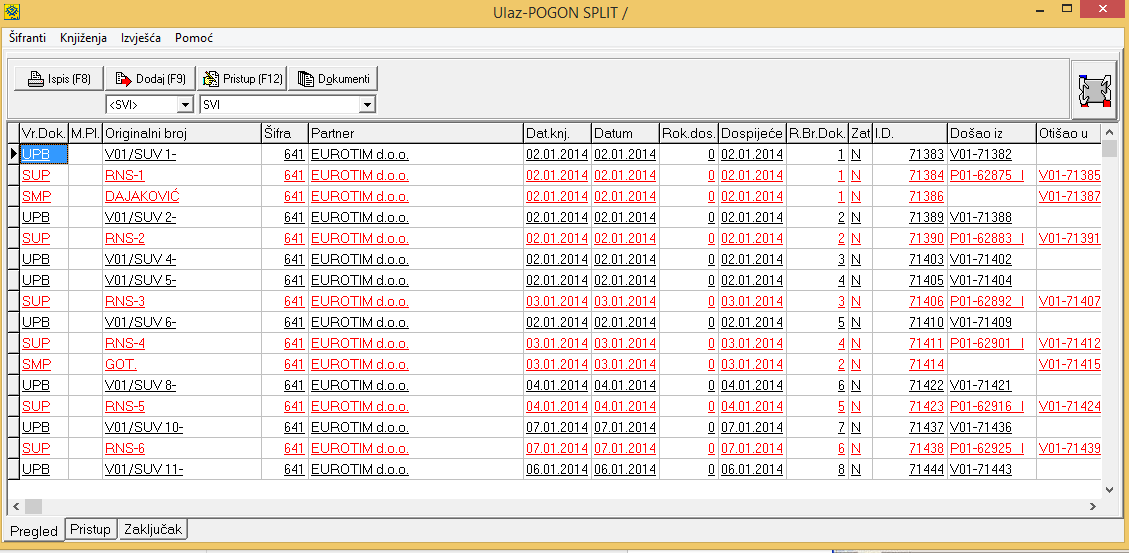1129x553 pixels.
Task: Click vertical scrollbar up arrow
Action: (x=1110, y=132)
